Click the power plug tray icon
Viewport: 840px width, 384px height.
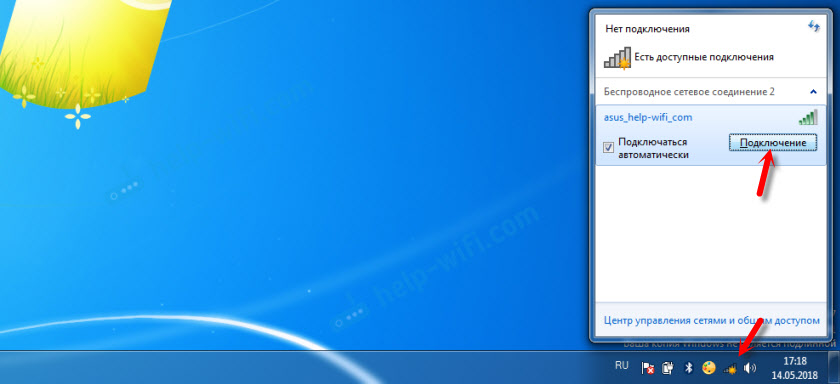point(668,368)
